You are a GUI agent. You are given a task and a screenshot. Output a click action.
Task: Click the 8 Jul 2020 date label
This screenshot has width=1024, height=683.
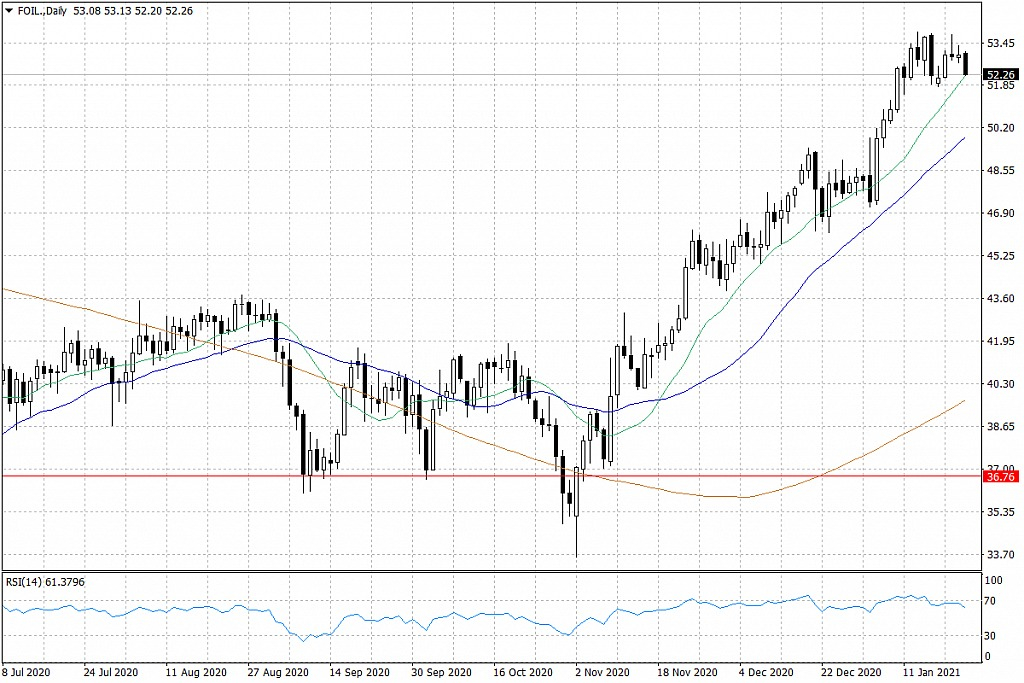coord(26,672)
